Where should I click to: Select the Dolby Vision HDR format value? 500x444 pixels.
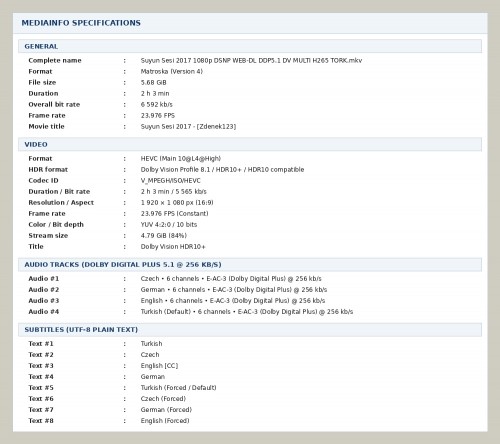222,169
